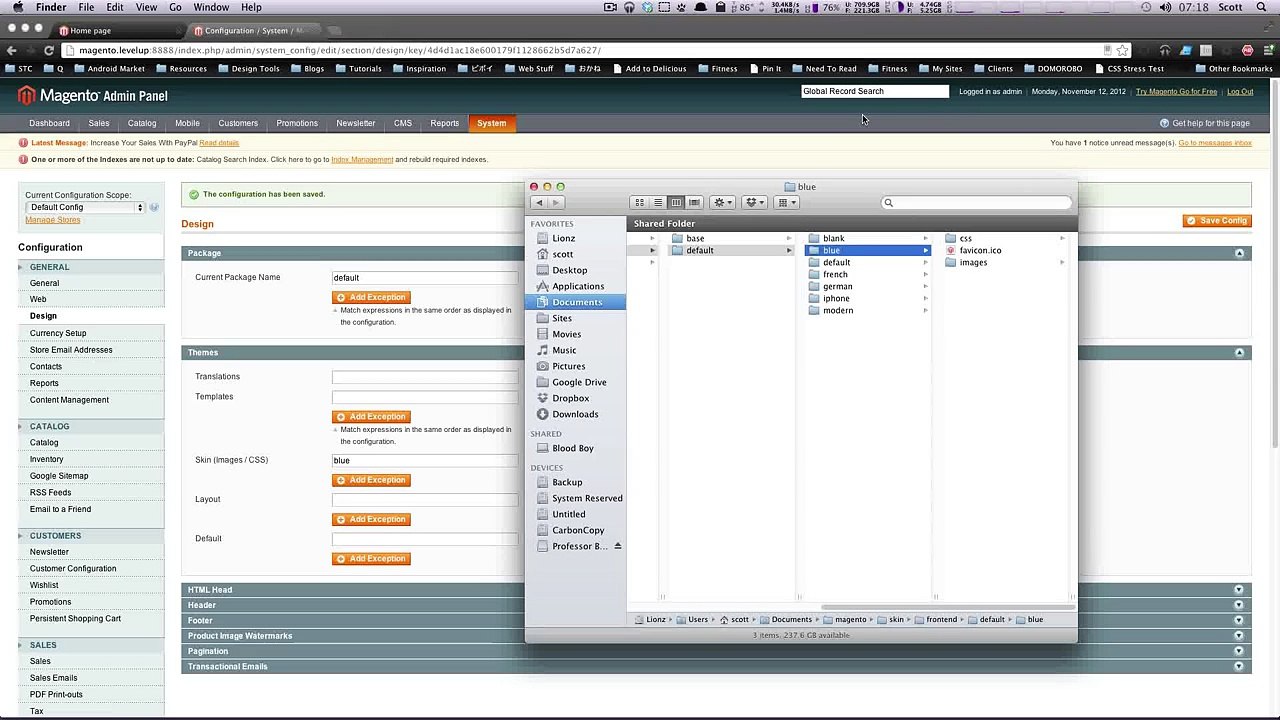Image resolution: width=1280 pixels, height=720 pixels.
Task: Open Configuration Scope dropdown
Action: tap(85, 207)
